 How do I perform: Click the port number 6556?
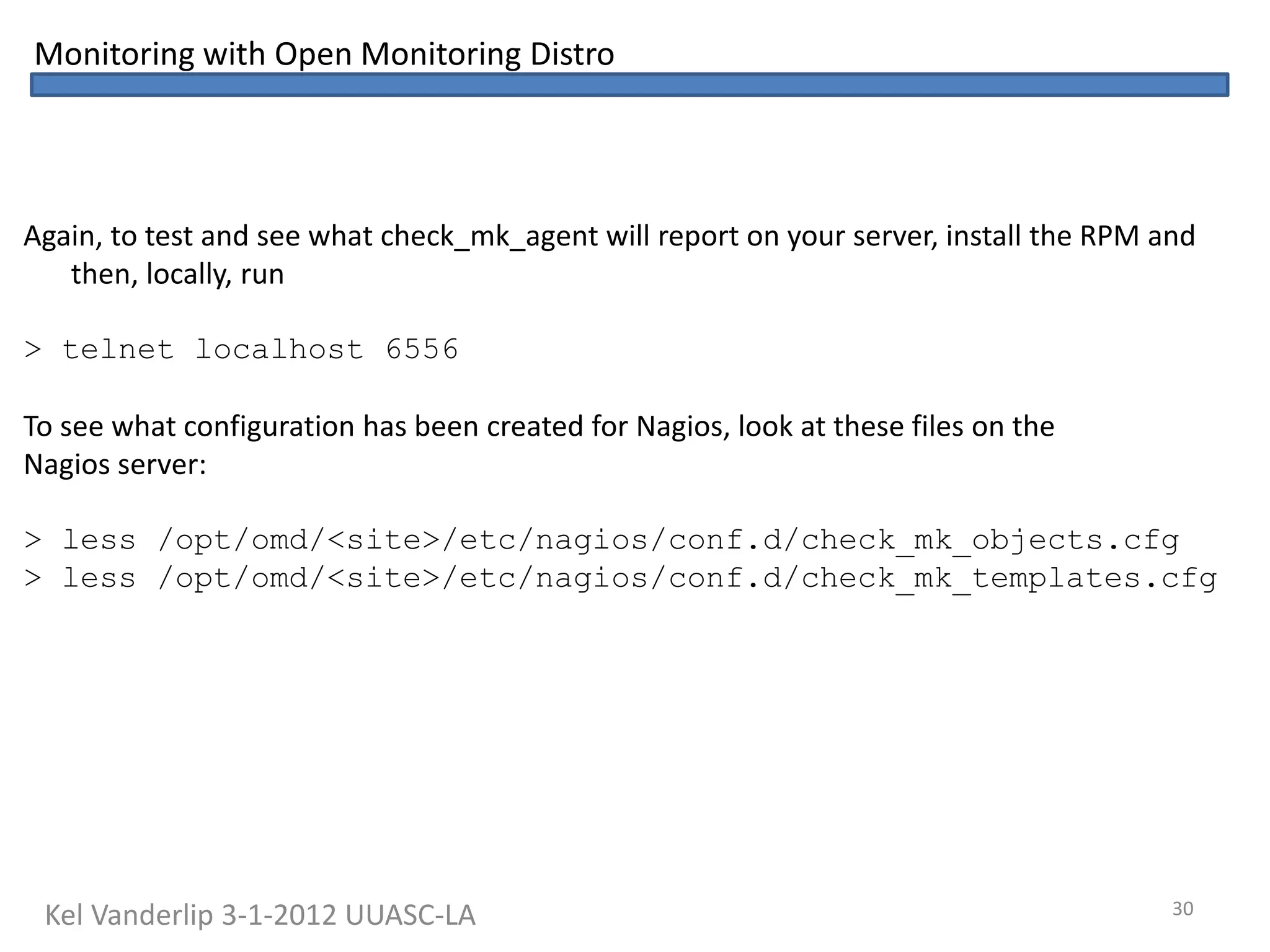coord(422,350)
